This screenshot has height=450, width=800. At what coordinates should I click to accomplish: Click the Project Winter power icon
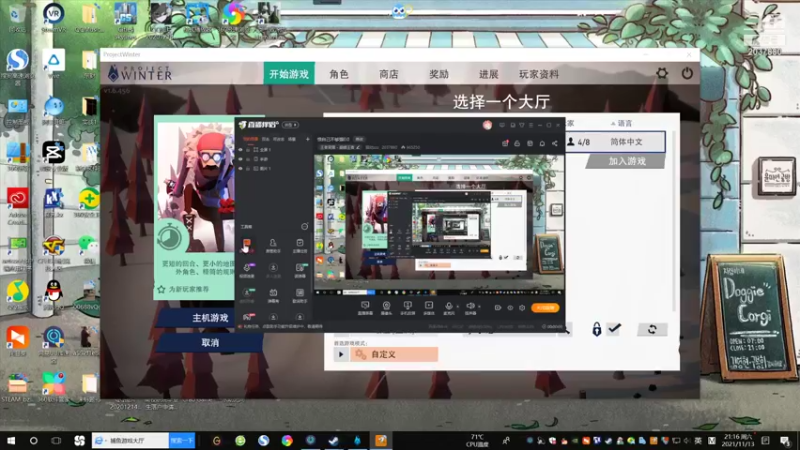[687, 73]
